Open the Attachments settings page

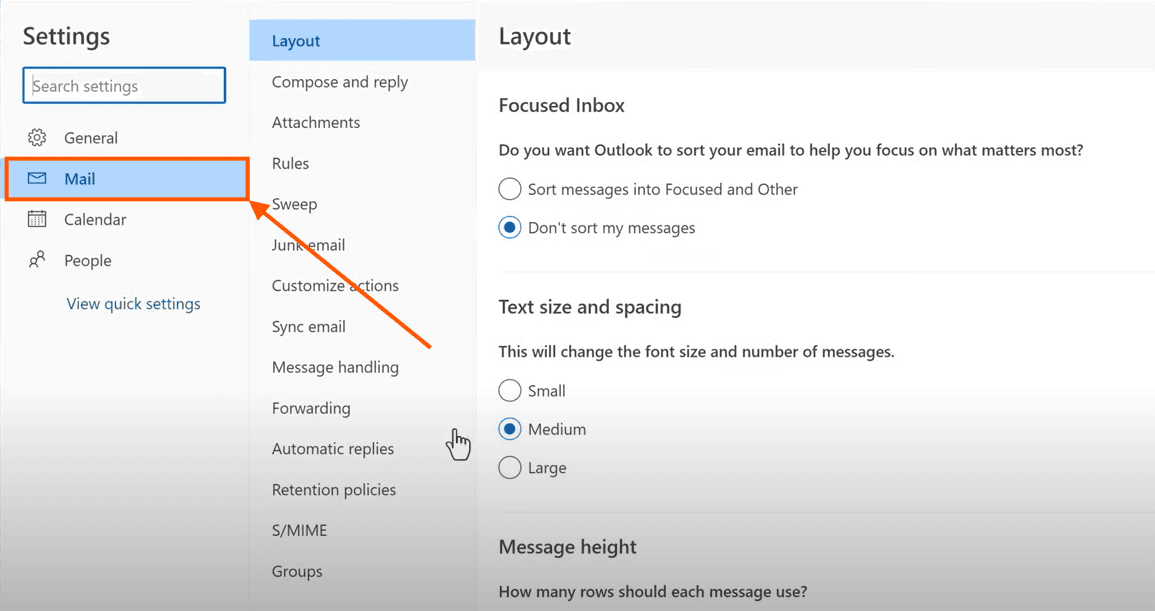coord(315,122)
